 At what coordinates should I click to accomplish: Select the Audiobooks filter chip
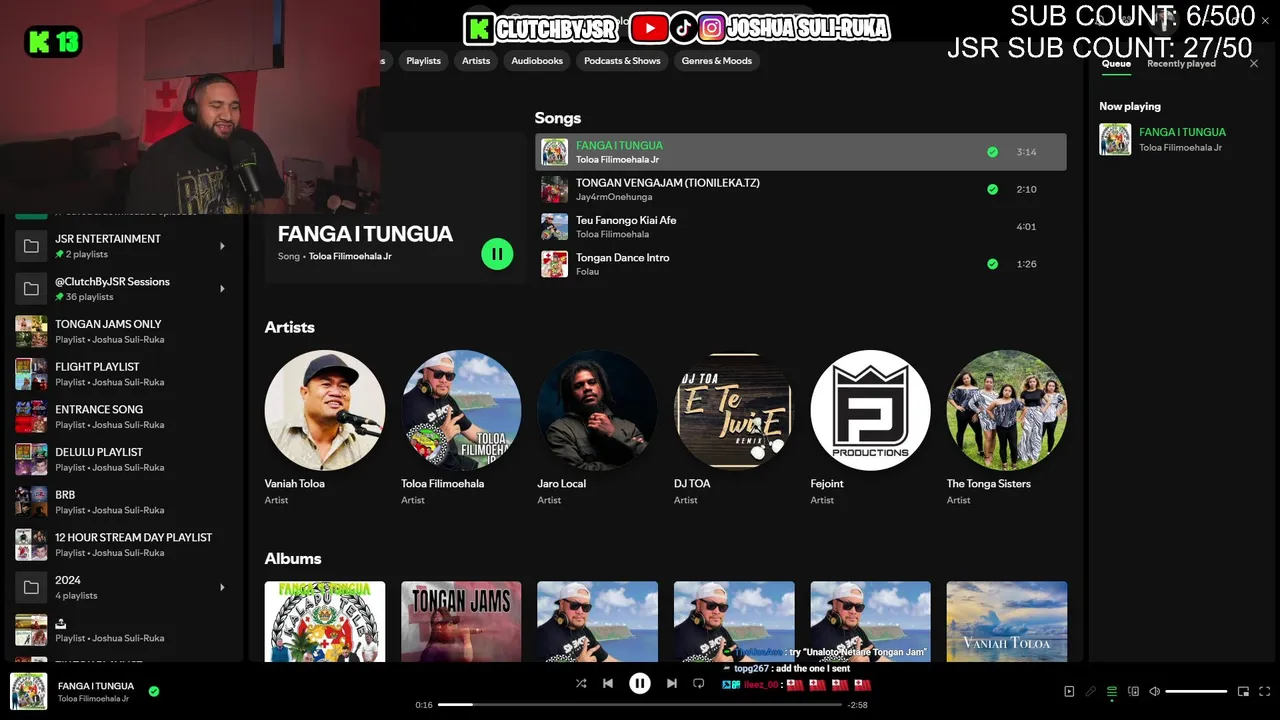coord(537,61)
